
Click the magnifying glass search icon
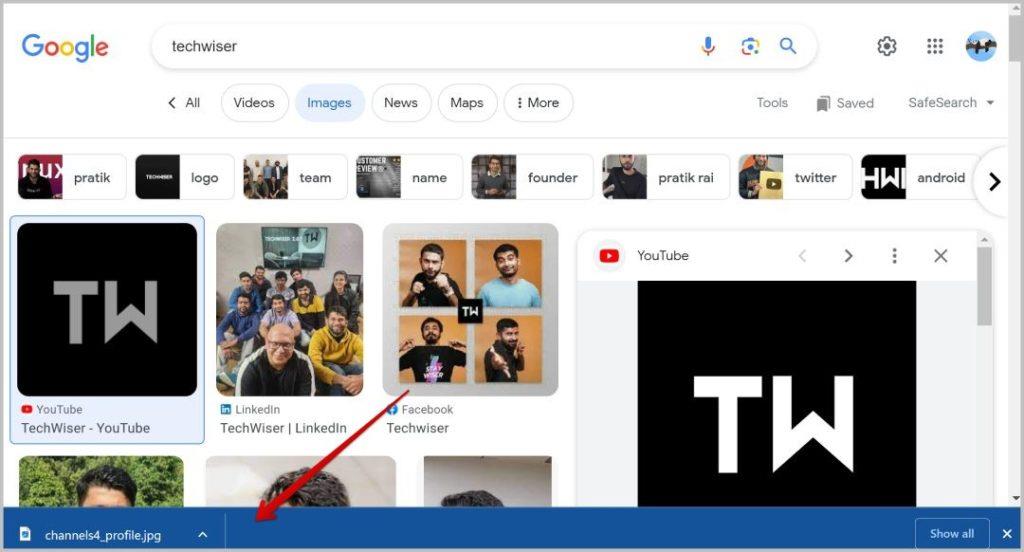788,46
